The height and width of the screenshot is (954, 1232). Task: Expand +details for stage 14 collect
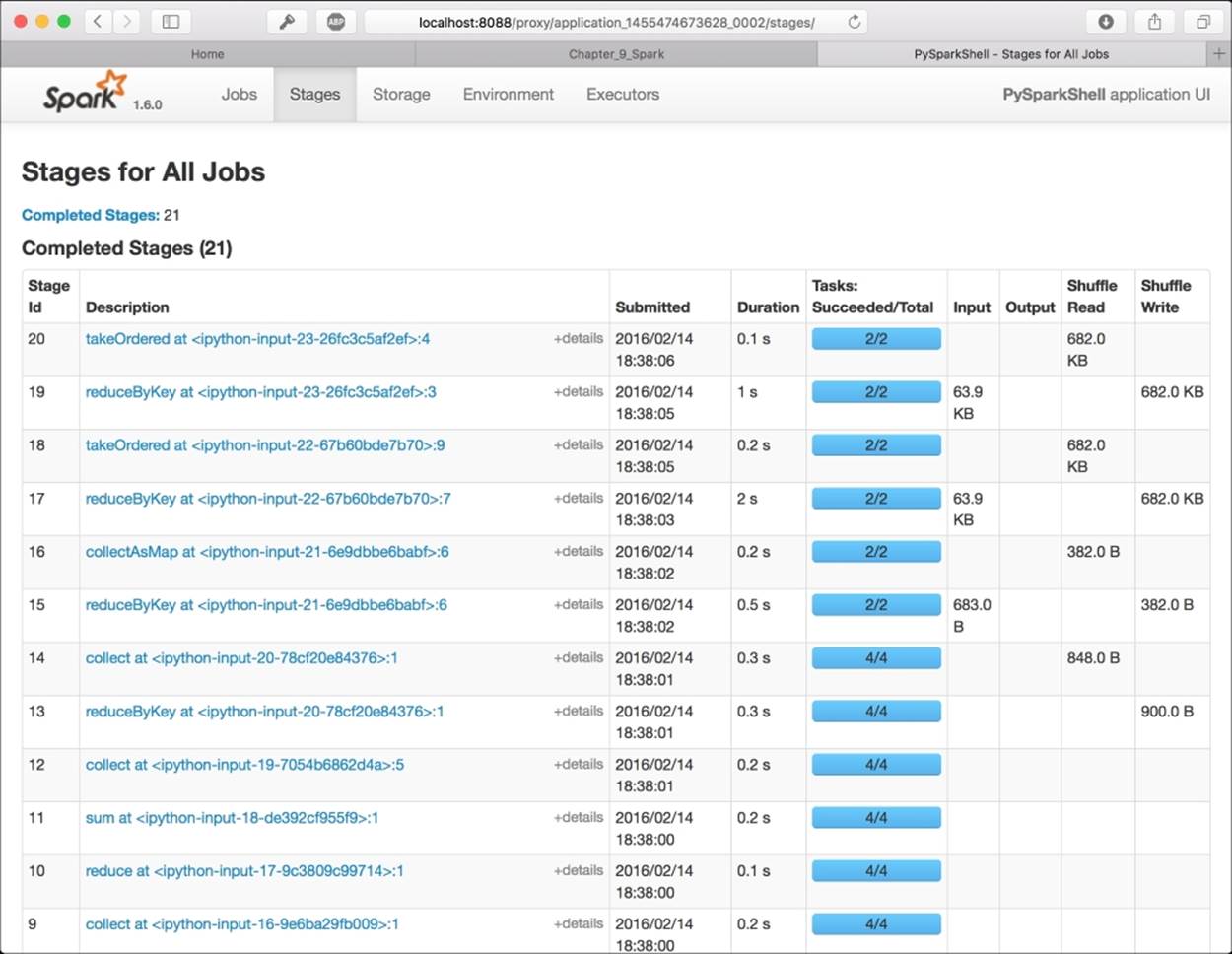579,657
